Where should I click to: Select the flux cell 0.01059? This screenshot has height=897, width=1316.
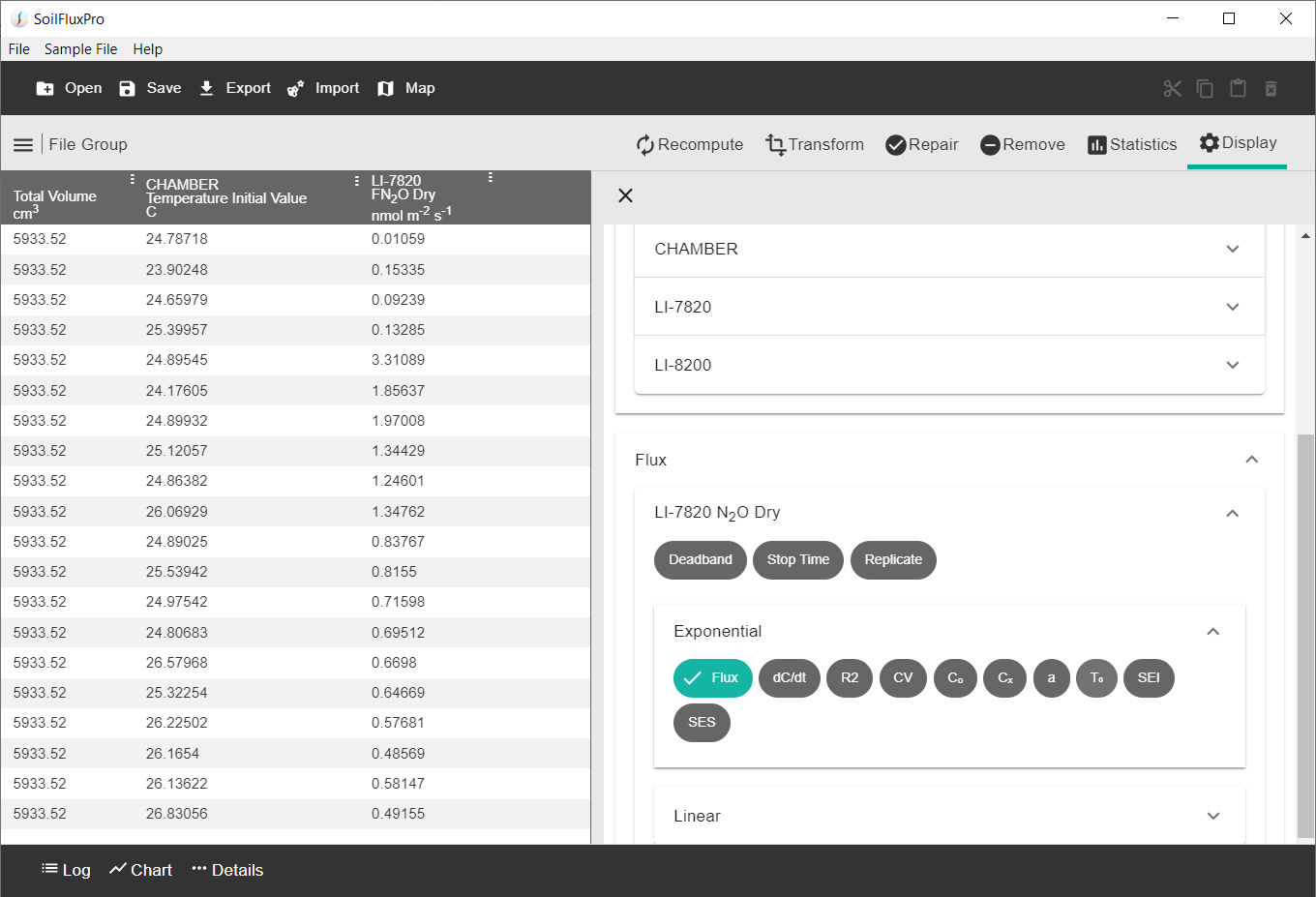click(x=398, y=239)
